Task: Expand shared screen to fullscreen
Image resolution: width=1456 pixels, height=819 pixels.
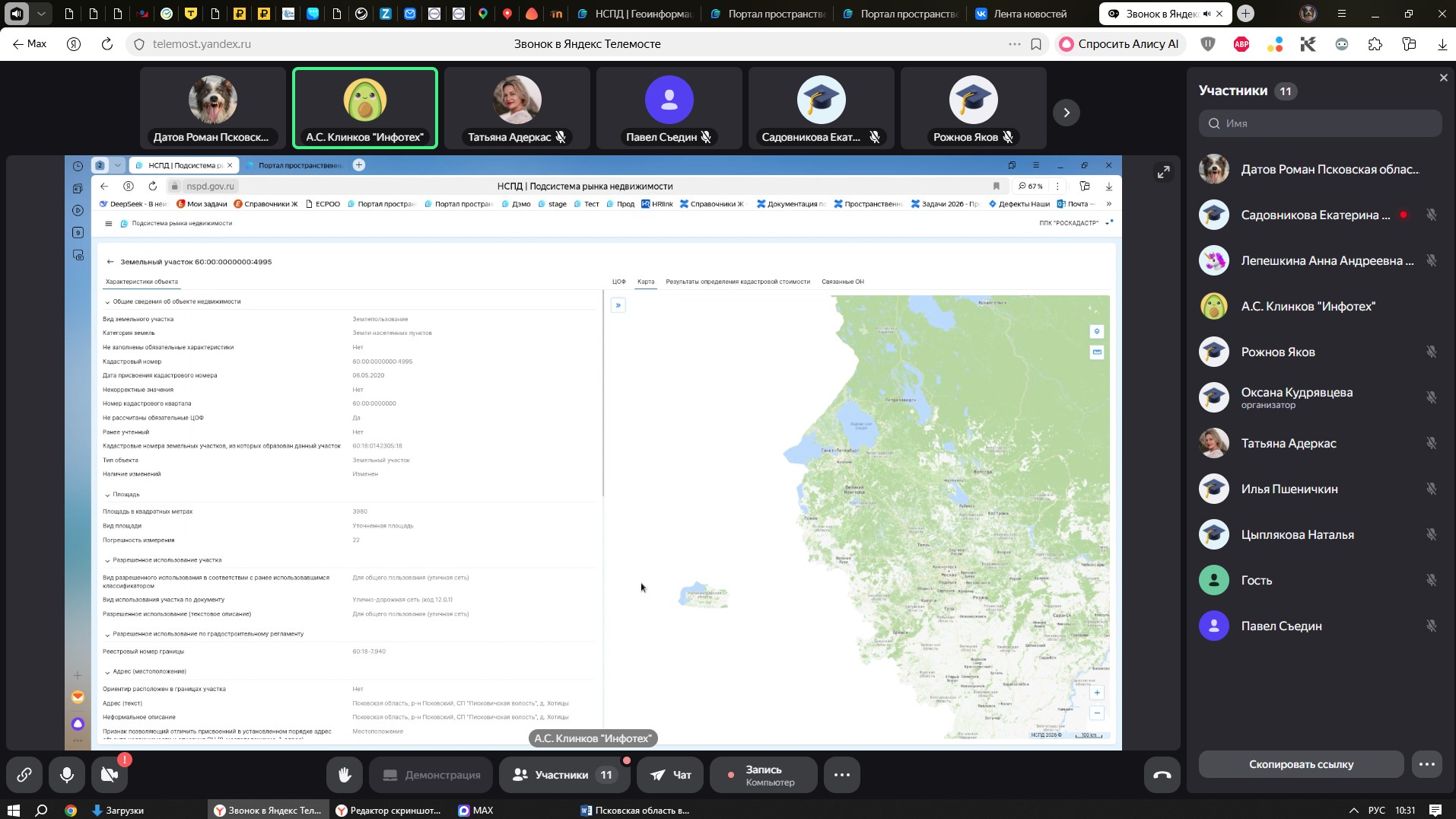Action: [x=1163, y=173]
